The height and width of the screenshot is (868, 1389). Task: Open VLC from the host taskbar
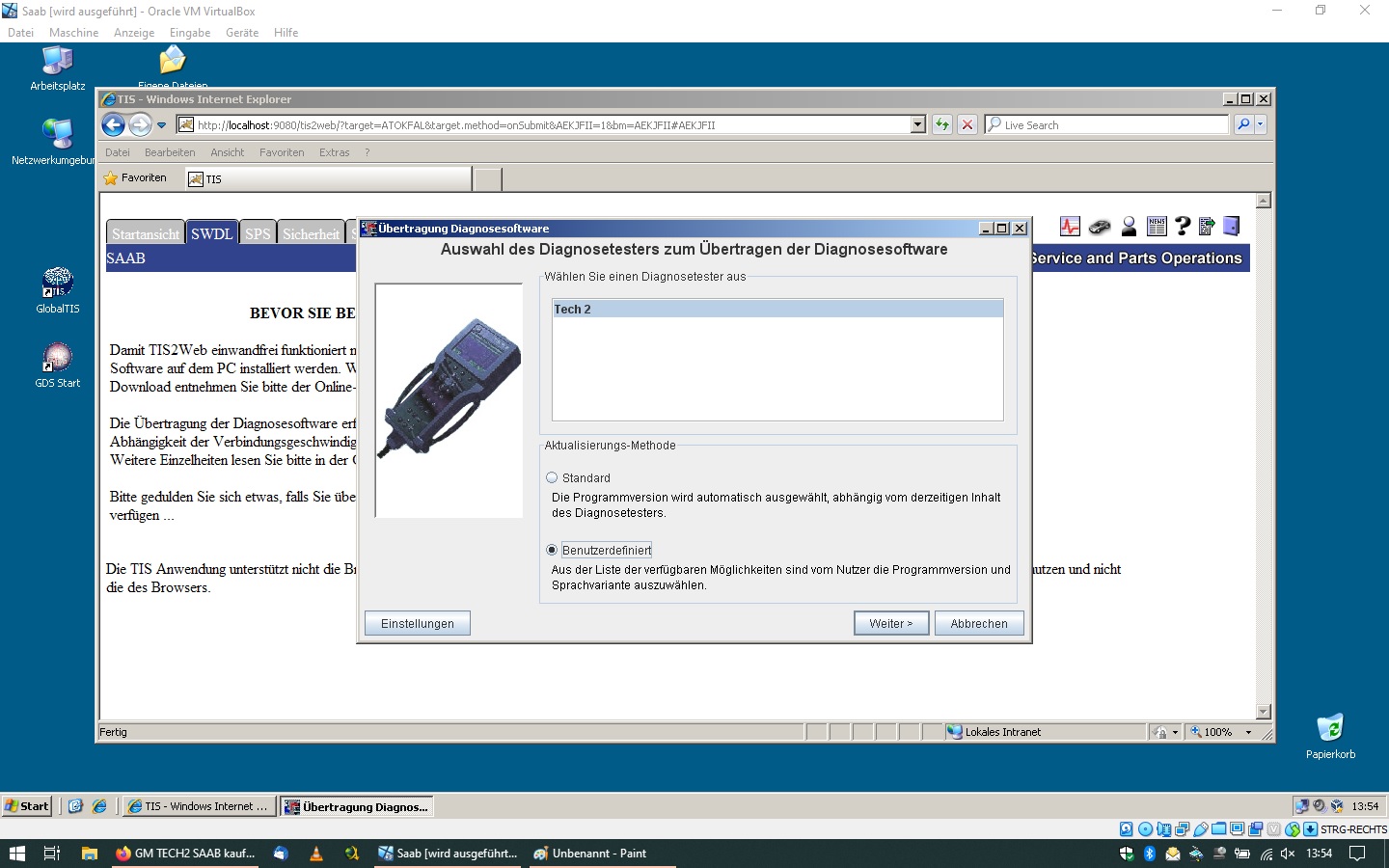(315, 854)
